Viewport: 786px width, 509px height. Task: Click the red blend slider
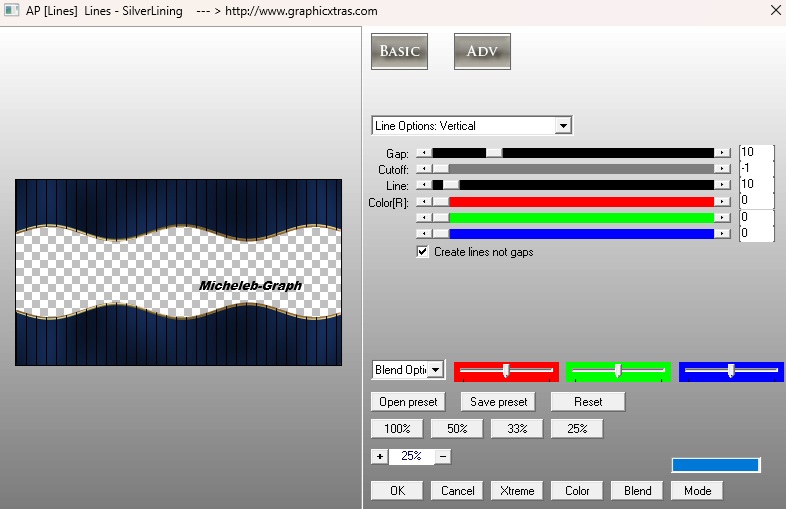click(x=506, y=371)
